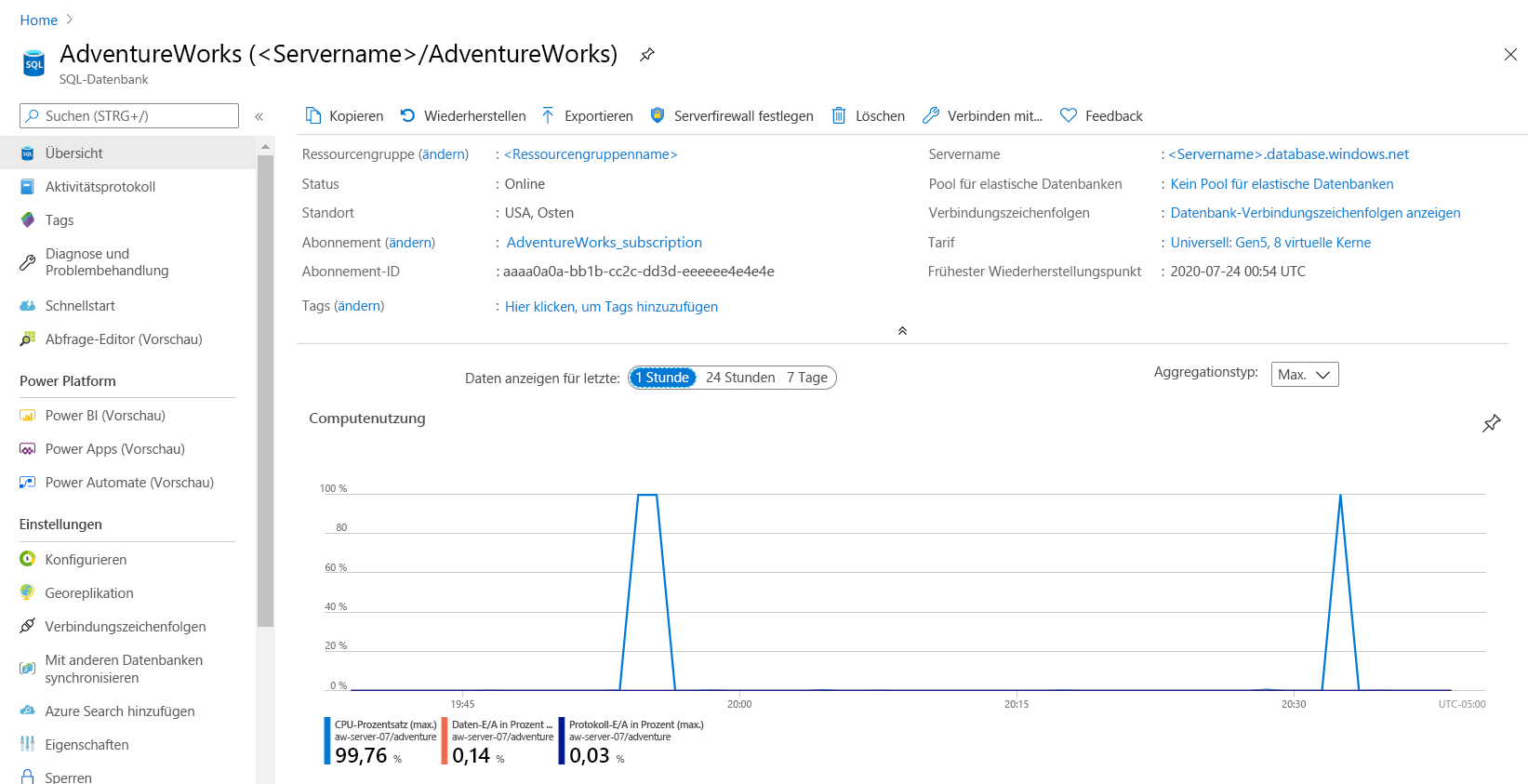
Task: Close the AdventureWorks blade
Action: point(1510,55)
